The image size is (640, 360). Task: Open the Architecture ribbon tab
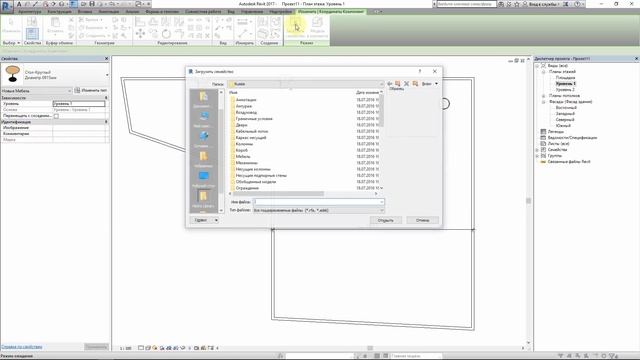coord(29,12)
